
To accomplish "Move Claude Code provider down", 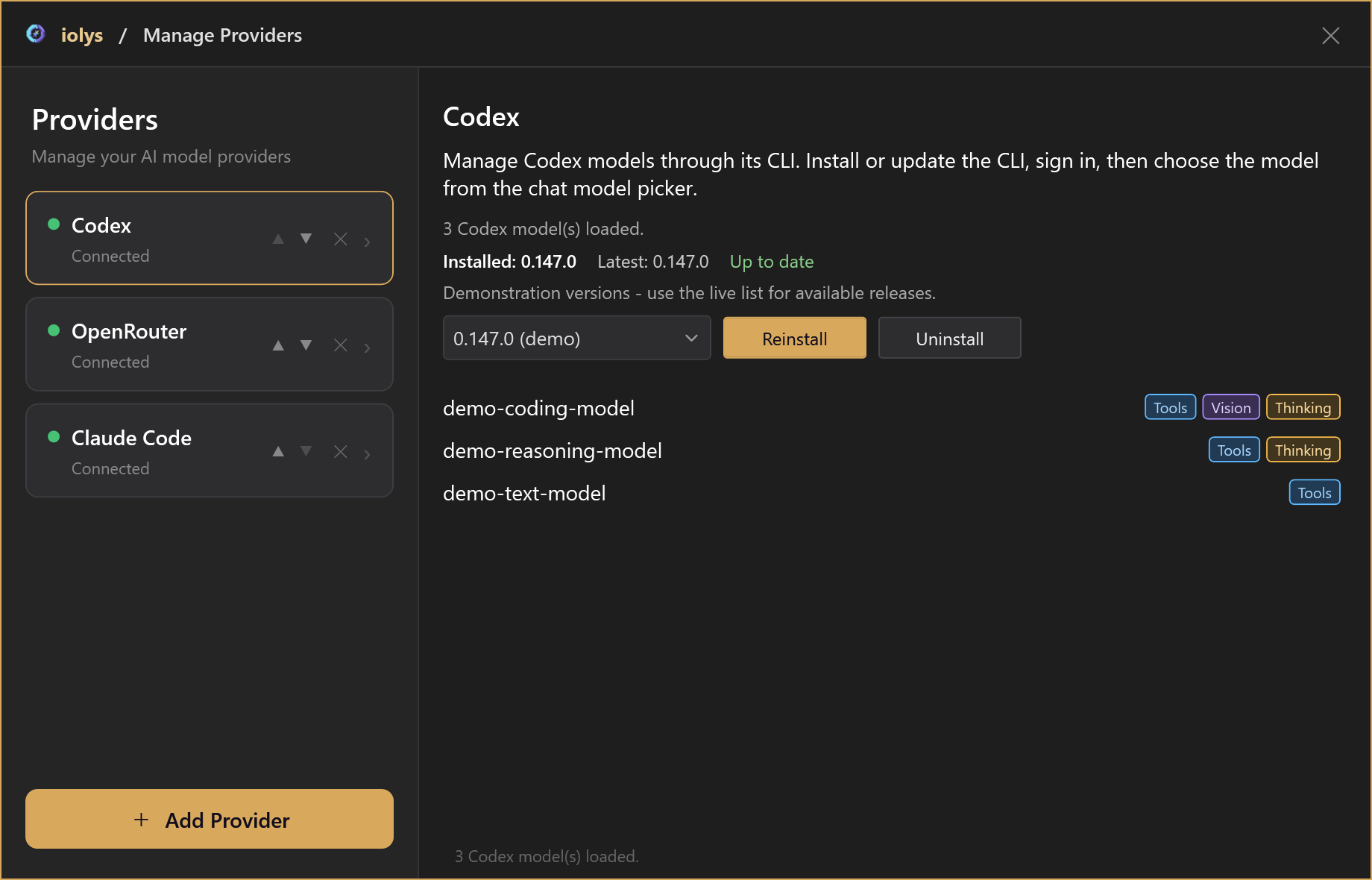I will [x=306, y=451].
